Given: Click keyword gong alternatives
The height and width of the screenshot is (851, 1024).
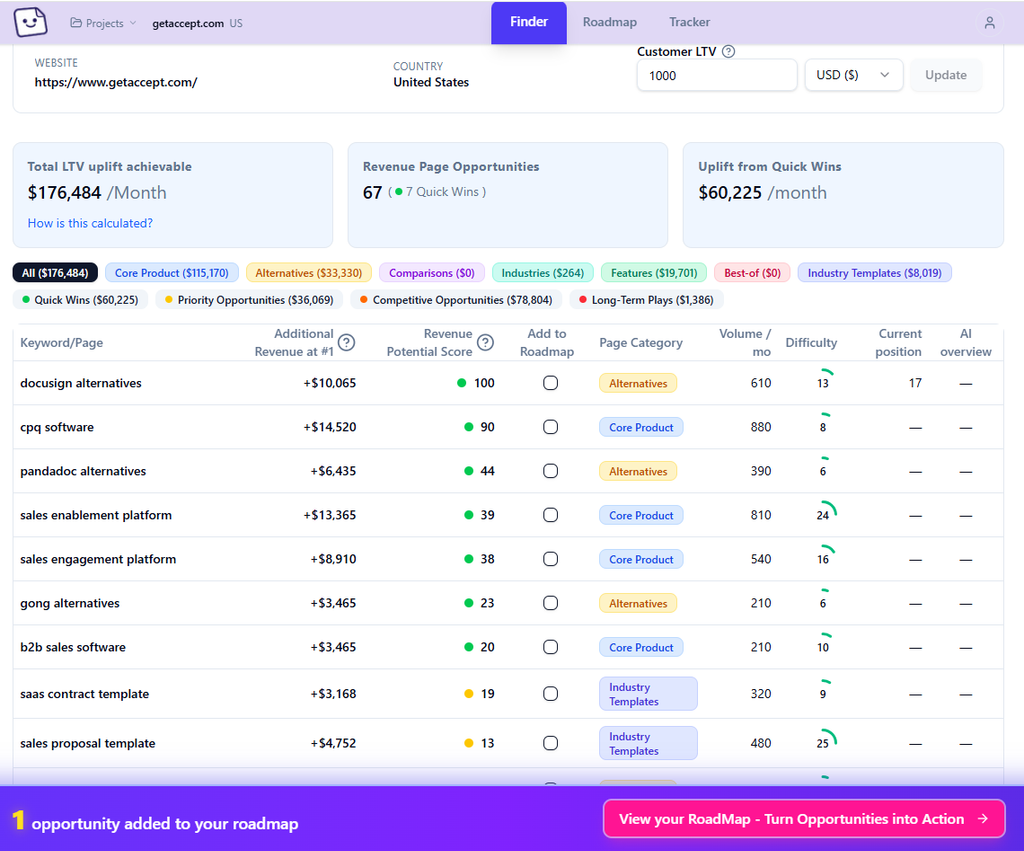Looking at the screenshot, I should (x=70, y=603).
